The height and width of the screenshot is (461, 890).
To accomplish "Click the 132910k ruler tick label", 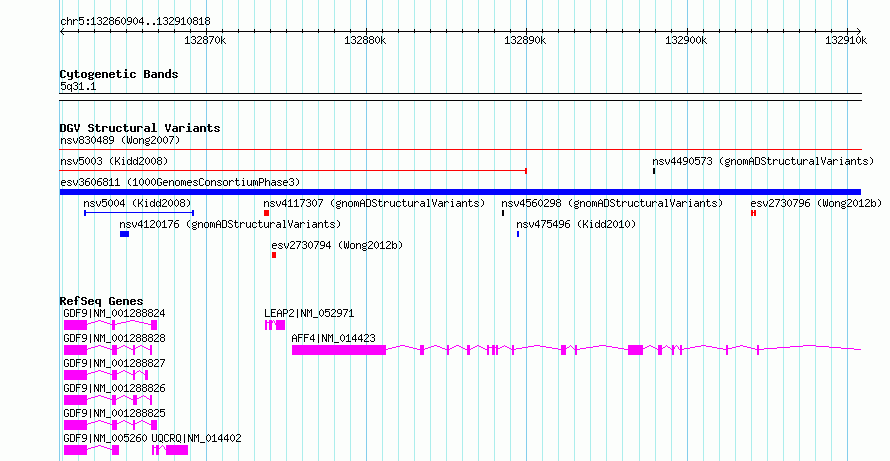I will pos(846,40).
